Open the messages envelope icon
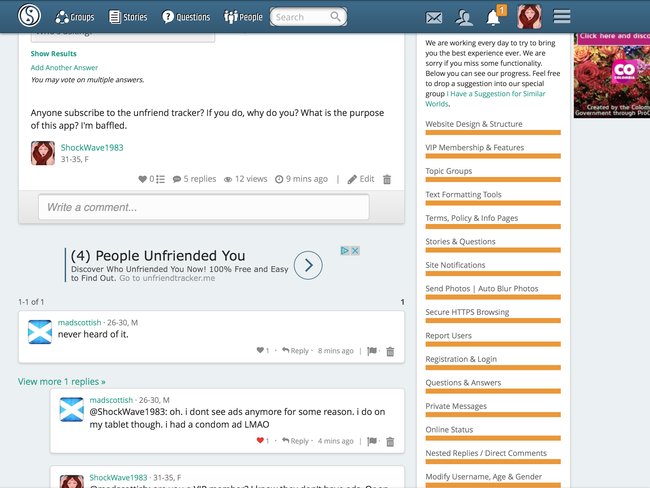Screen dimensions: 650x488 434,17
